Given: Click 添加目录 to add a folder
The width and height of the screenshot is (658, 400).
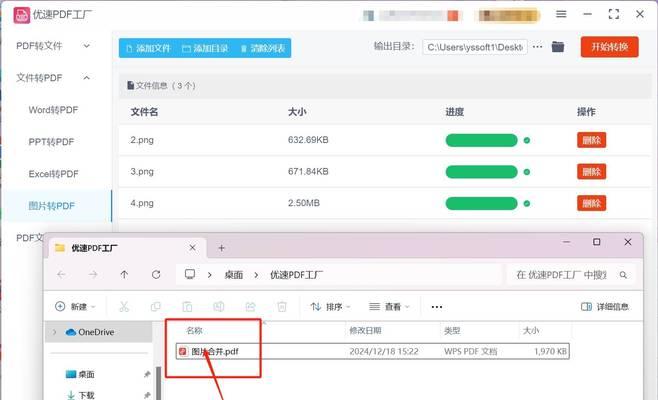Looking at the screenshot, I should point(206,48).
